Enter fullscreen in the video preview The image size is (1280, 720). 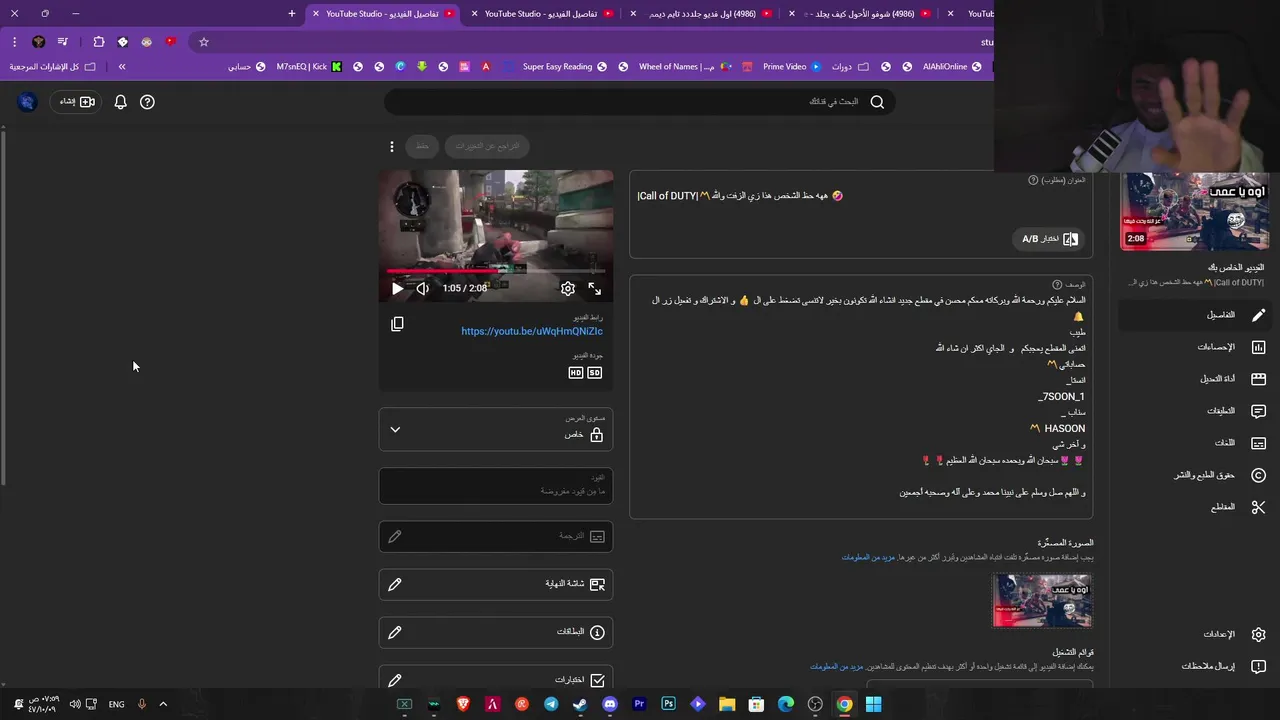click(x=595, y=288)
